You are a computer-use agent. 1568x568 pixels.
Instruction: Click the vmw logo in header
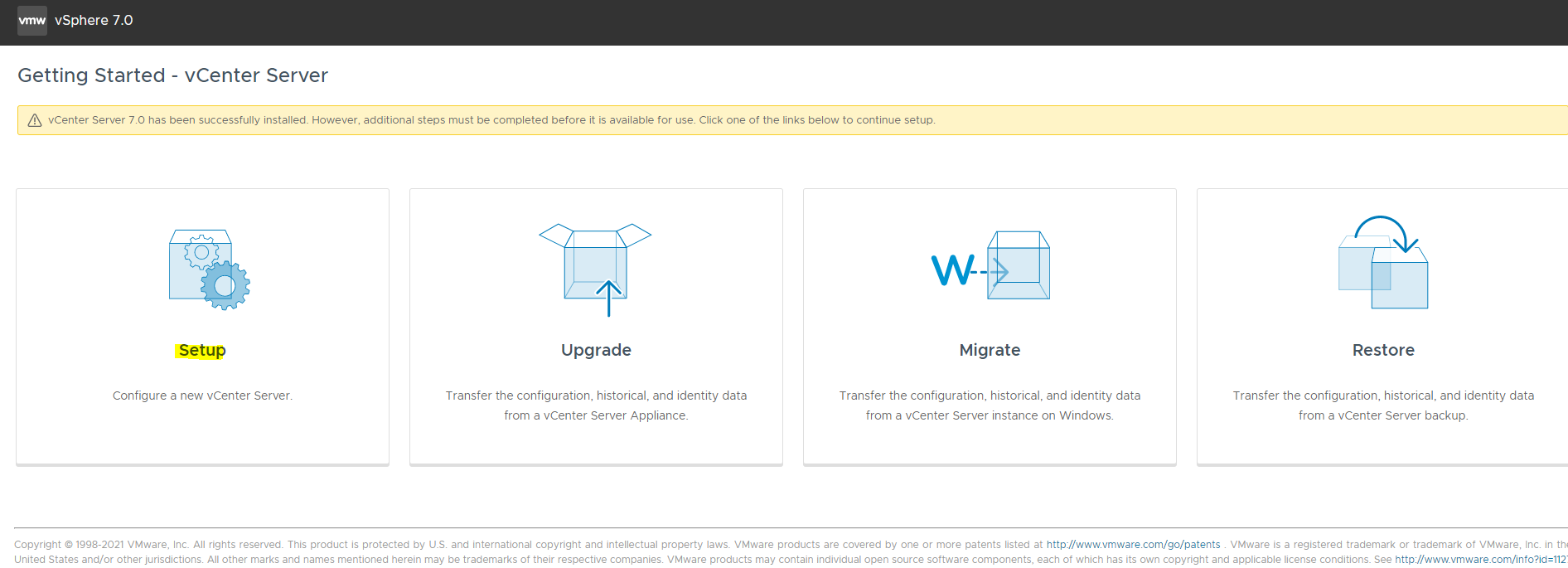32,20
